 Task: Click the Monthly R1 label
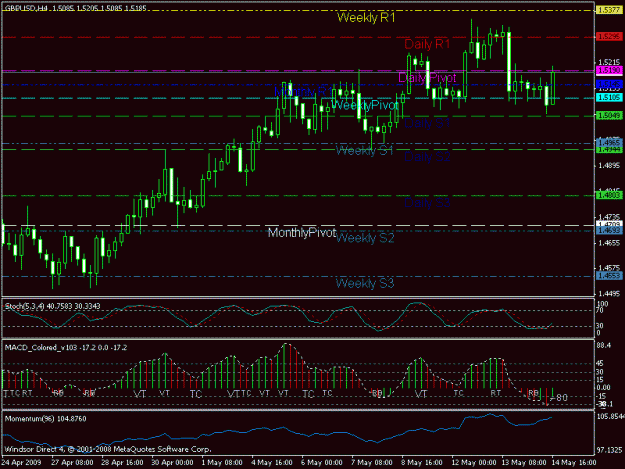coord(303,92)
